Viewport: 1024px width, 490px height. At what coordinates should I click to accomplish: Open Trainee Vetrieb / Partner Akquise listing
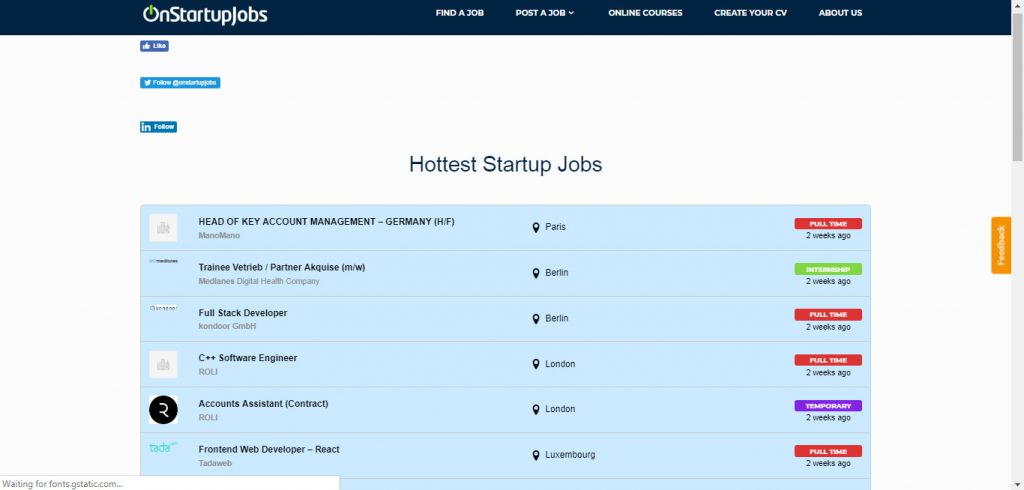[281, 267]
